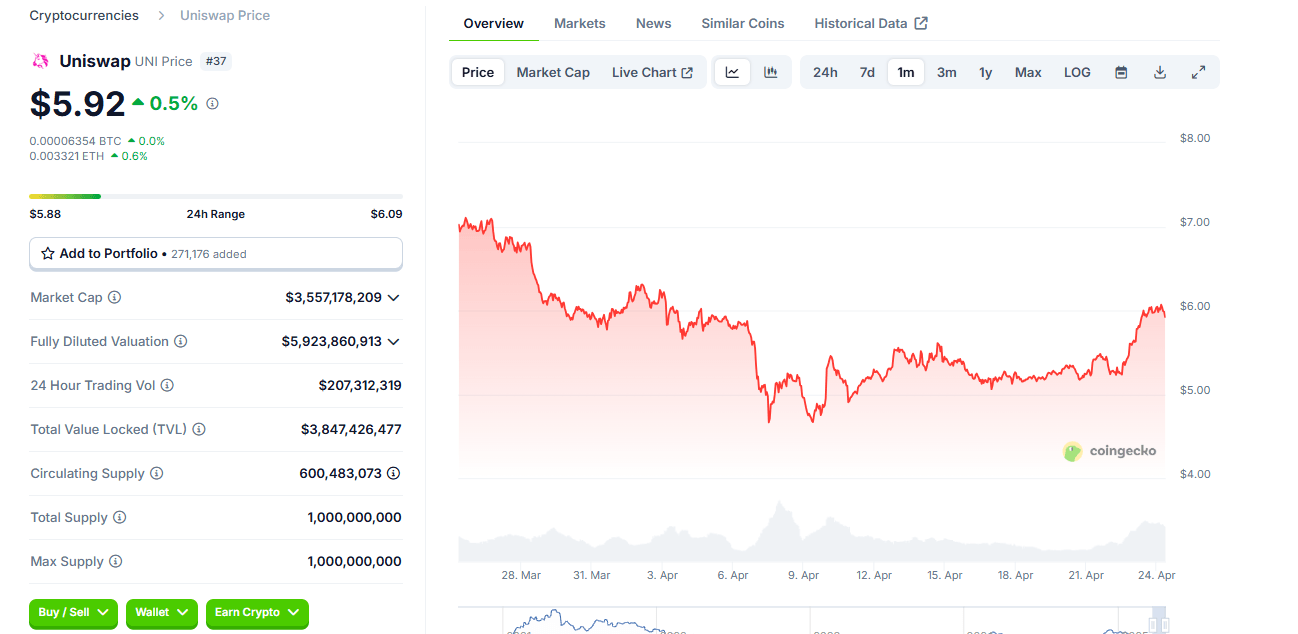Open the calendar date picker icon
Viewport: 1298px width, 634px height.
[x=1121, y=71]
